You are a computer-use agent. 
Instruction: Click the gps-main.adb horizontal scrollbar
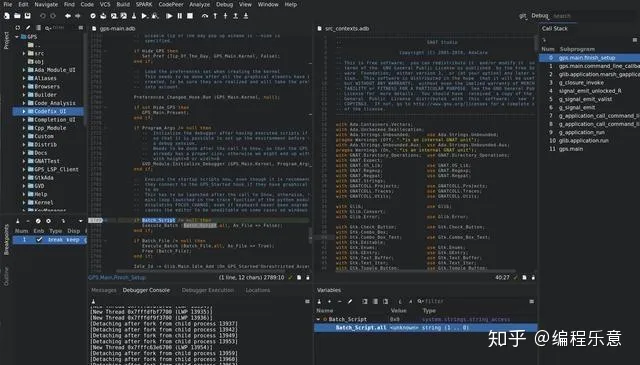point(200,271)
